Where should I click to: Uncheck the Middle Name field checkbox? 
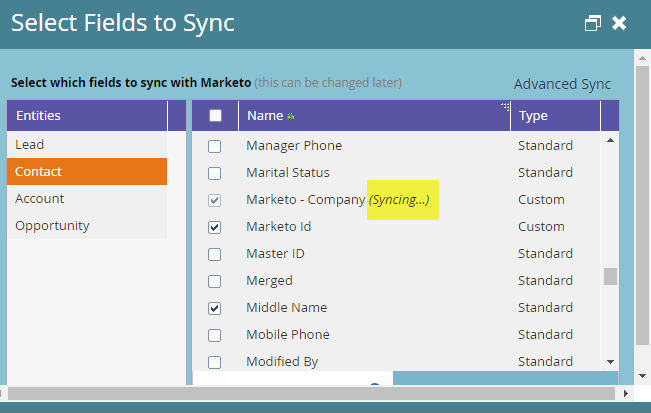[214, 308]
